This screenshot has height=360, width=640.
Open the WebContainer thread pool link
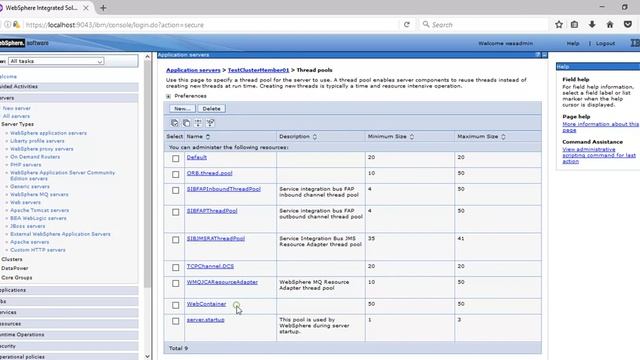click(207, 304)
